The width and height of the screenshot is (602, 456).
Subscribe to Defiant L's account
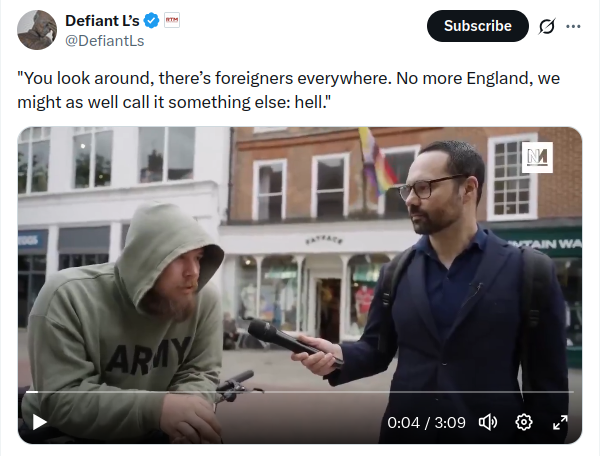click(478, 26)
